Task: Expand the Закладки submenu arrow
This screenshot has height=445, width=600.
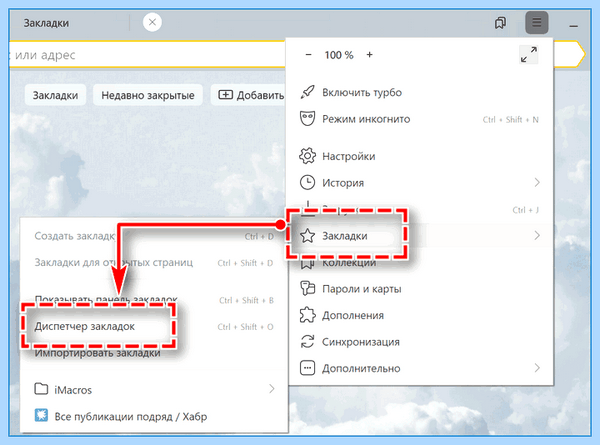Action: 537,236
